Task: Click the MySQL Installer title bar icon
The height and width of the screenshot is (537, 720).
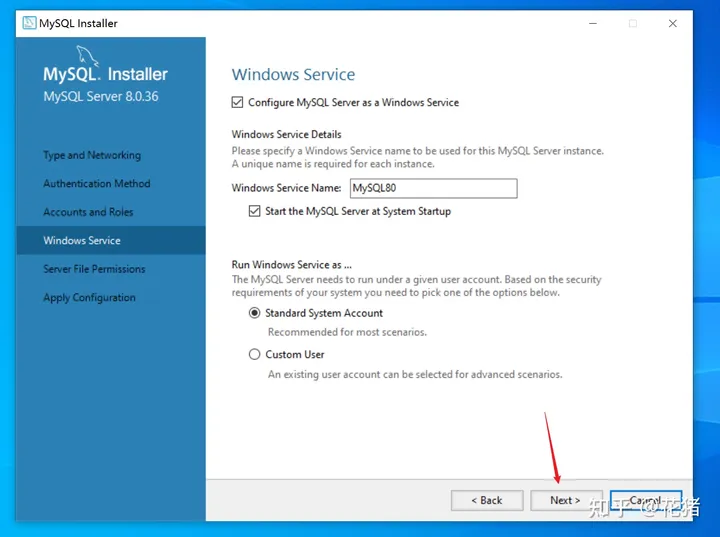Action: coord(29,23)
